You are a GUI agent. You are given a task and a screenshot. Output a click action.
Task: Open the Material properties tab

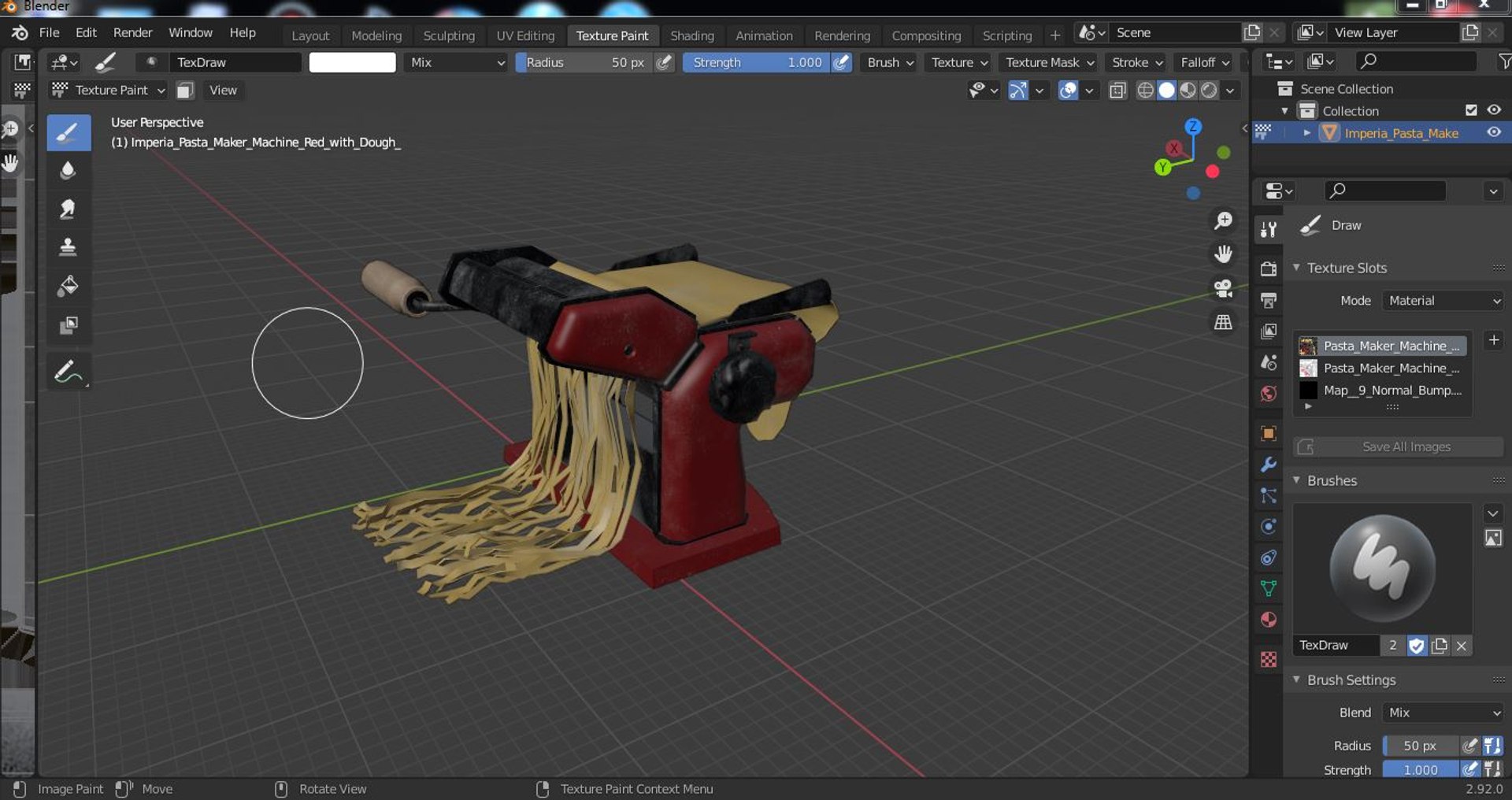tap(1269, 620)
